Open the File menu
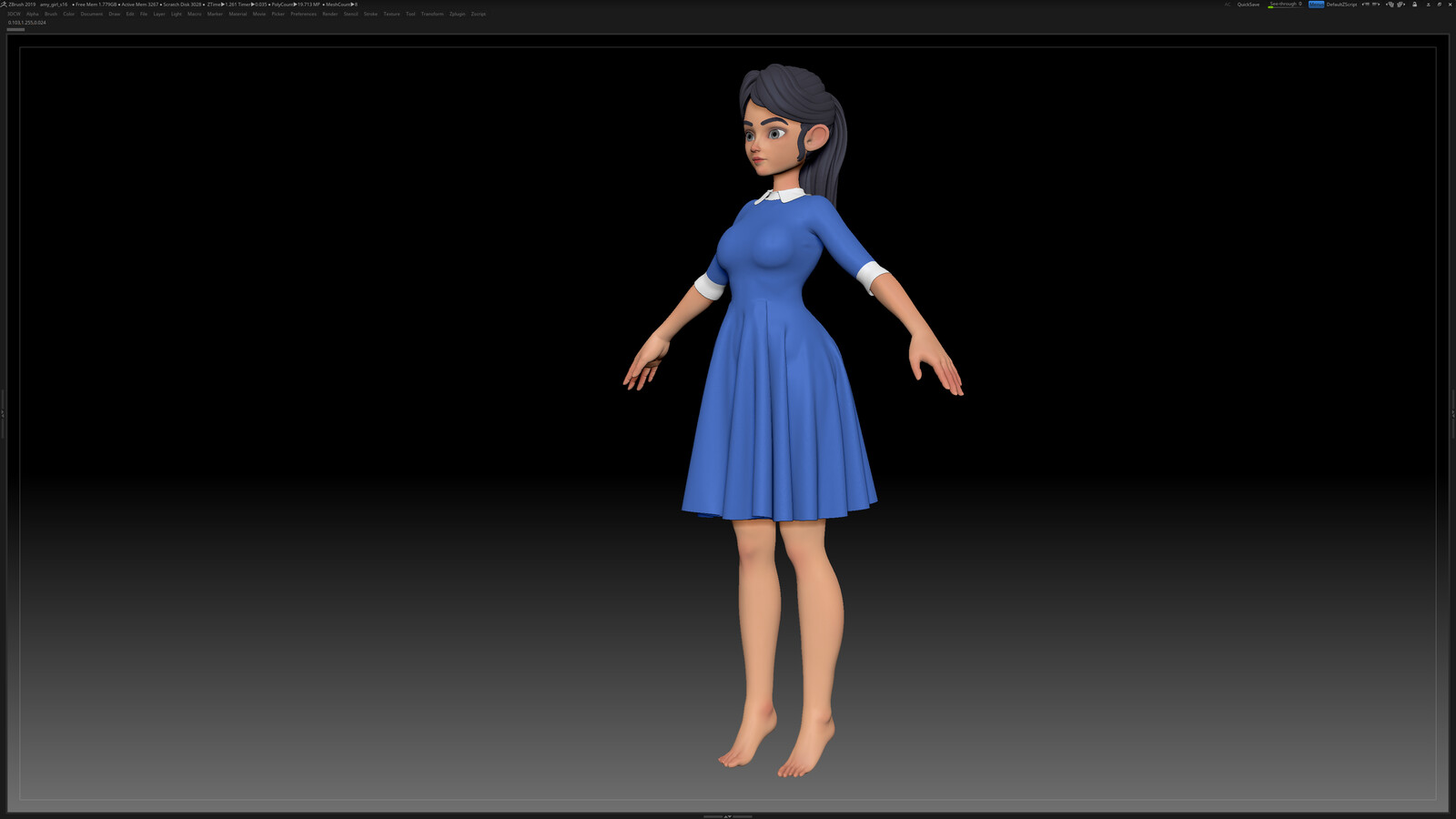The height and width of the screenshot is (819, 1456). click(144, 14)
